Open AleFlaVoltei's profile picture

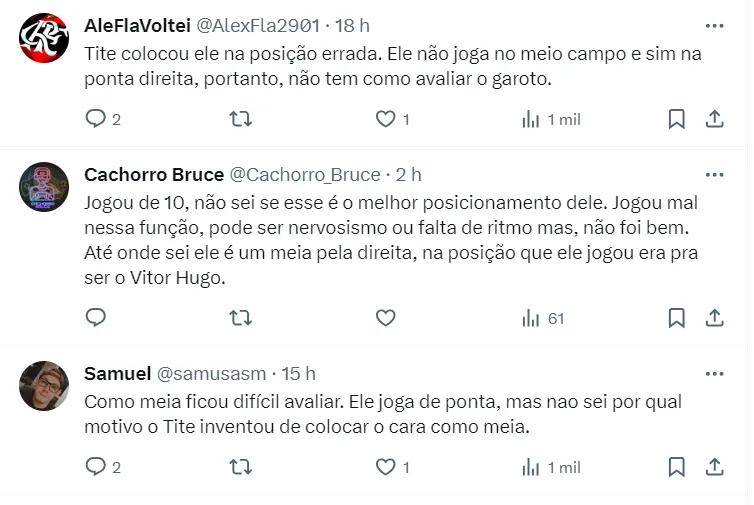(44, 38)
